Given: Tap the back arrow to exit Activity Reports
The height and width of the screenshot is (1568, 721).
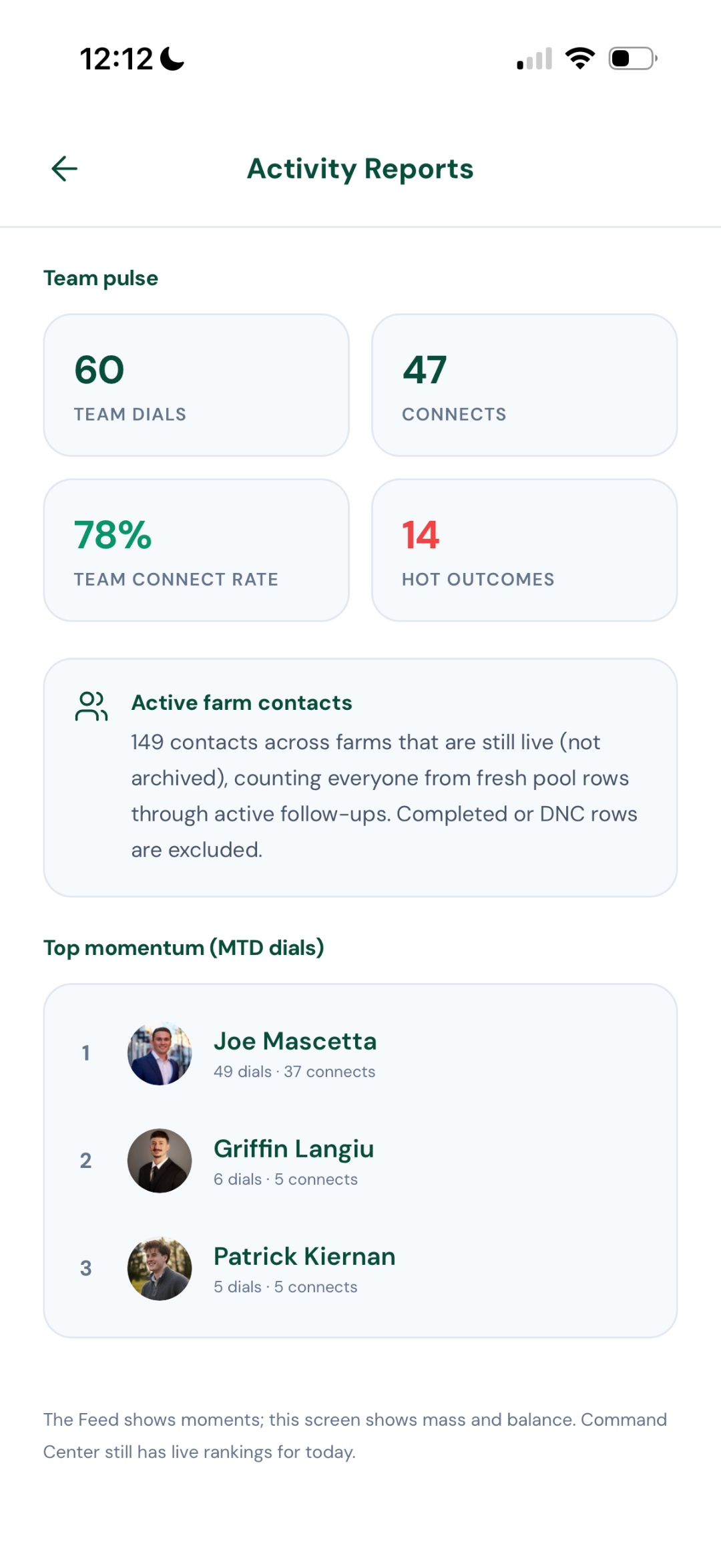Looking at the screenshot, I should pyautogui.click(x=63, y=168).
